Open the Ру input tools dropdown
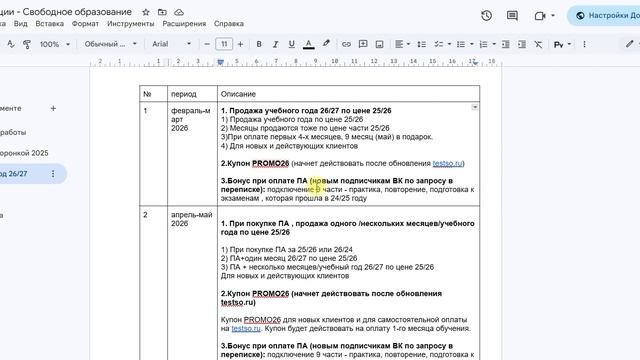 [562, 44]
